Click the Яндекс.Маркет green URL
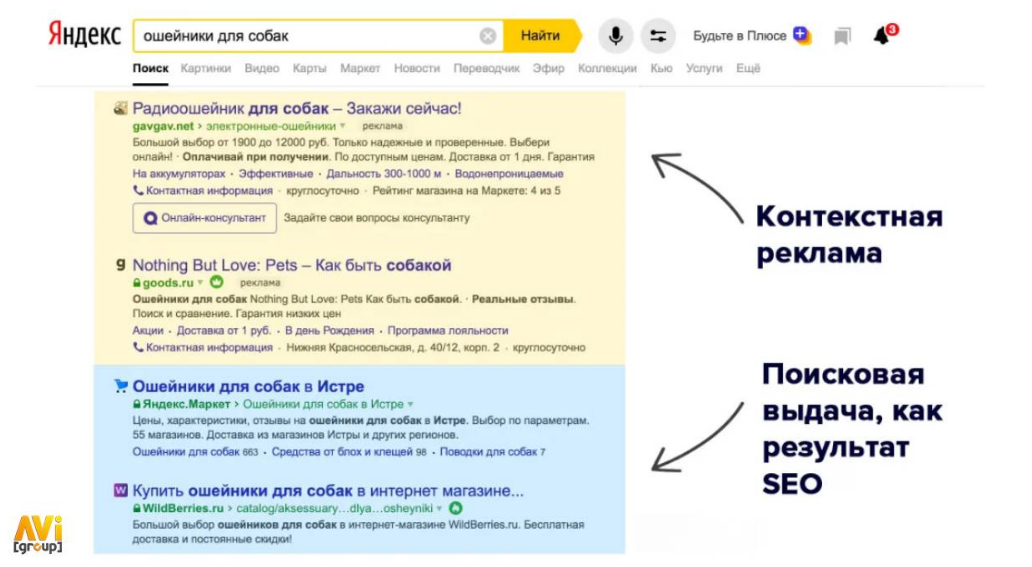 tap(186, 404)
